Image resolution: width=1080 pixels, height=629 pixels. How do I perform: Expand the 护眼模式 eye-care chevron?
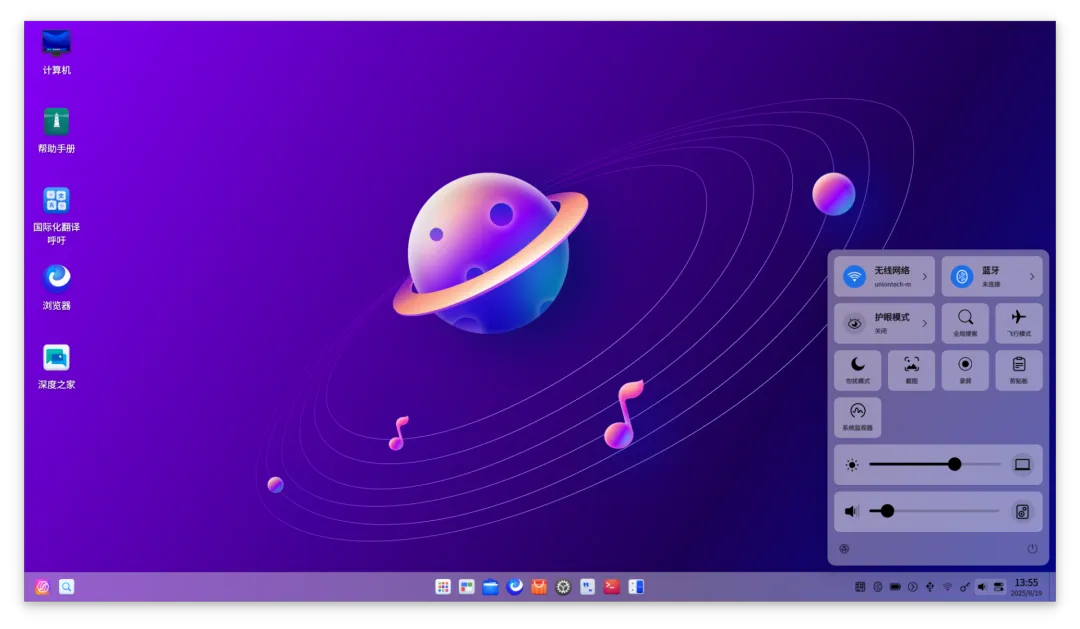click(x=924, y=323)
